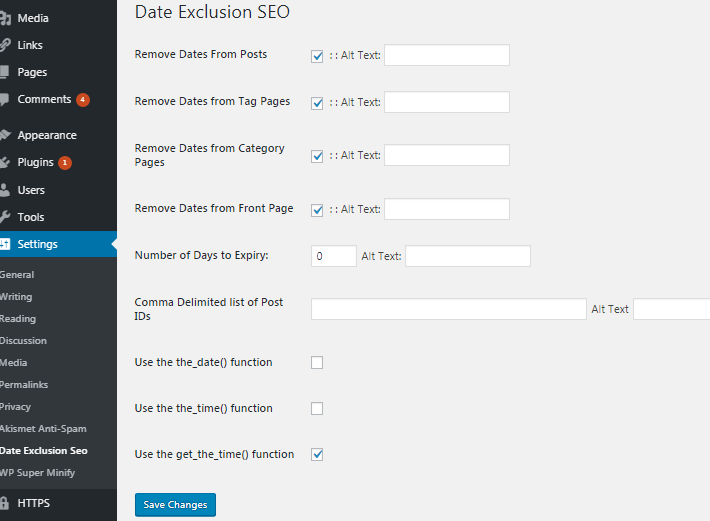Enable Use the the_time() function checkbox
710x521 pixels.
tap(317, 409)
